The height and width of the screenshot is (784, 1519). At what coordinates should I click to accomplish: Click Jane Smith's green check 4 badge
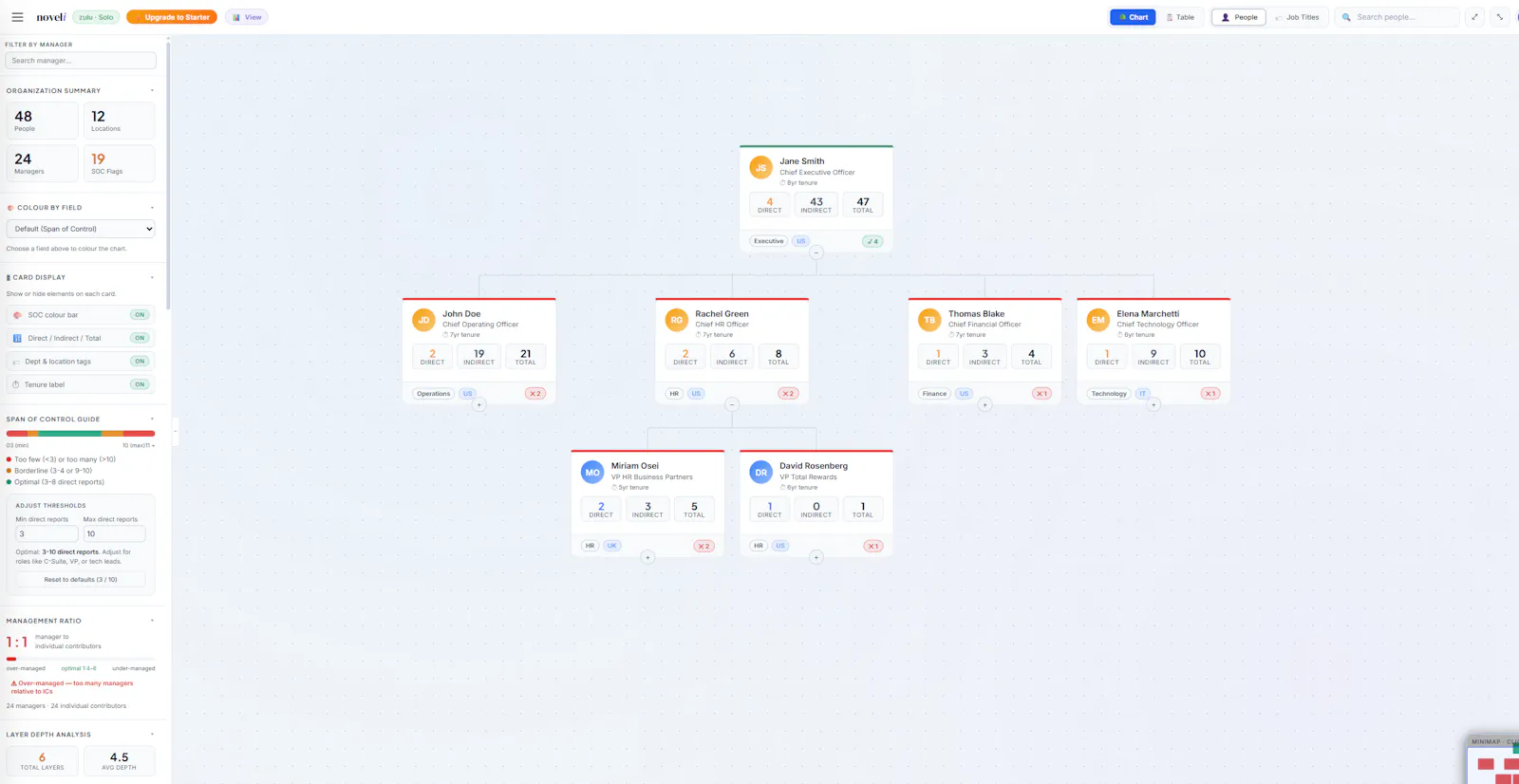pos(872,241)
